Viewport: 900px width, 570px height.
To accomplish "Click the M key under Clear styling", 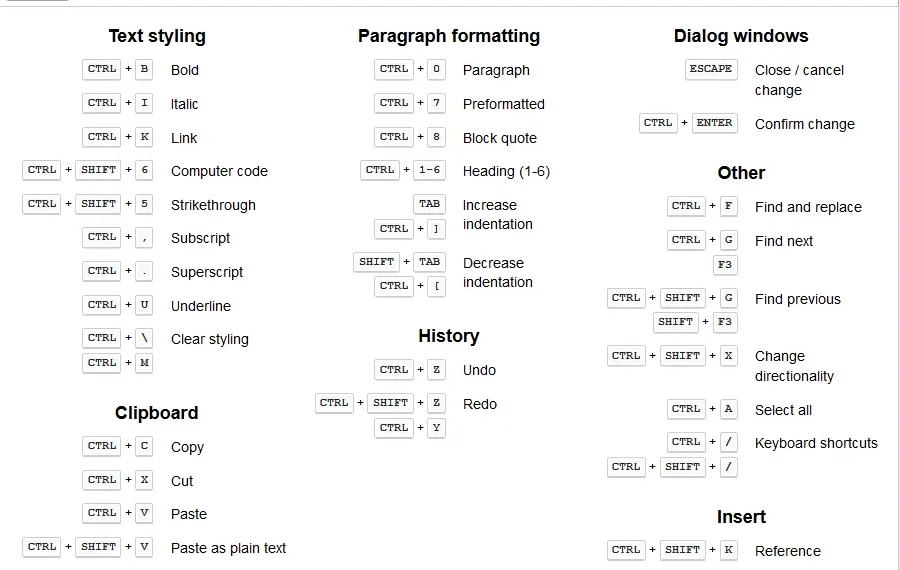I will pos(144,363).
